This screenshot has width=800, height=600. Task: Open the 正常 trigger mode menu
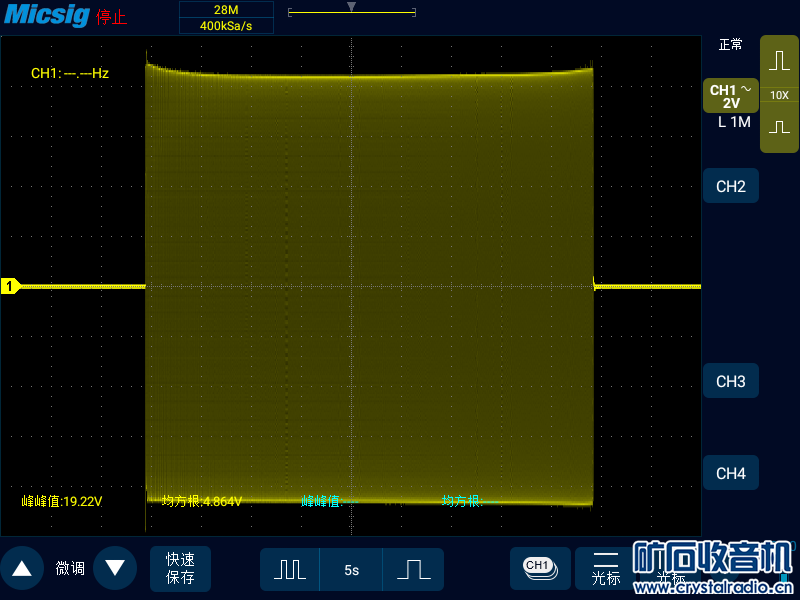pyautogui.click(x=730, y=45)
